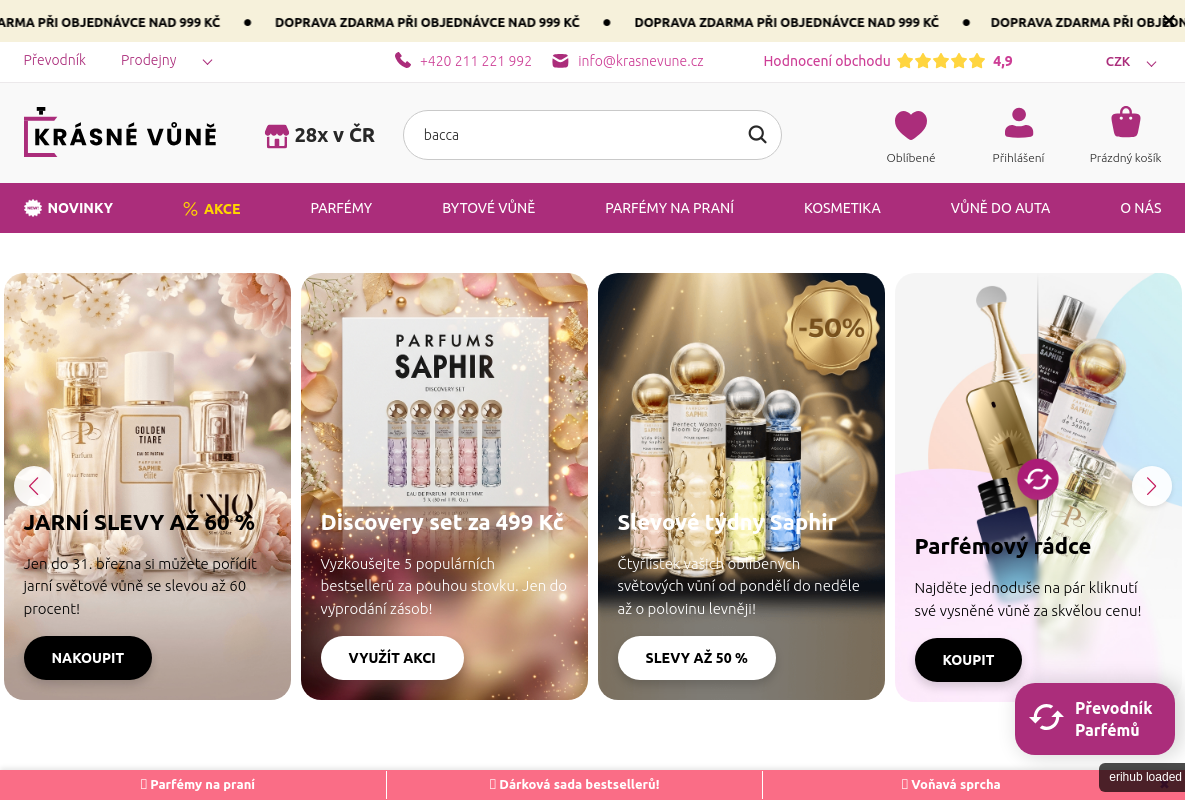Select AKCE menu item
Image resolution: width=1200 pixels, height=800 pixels.
(x=222, y=209)
